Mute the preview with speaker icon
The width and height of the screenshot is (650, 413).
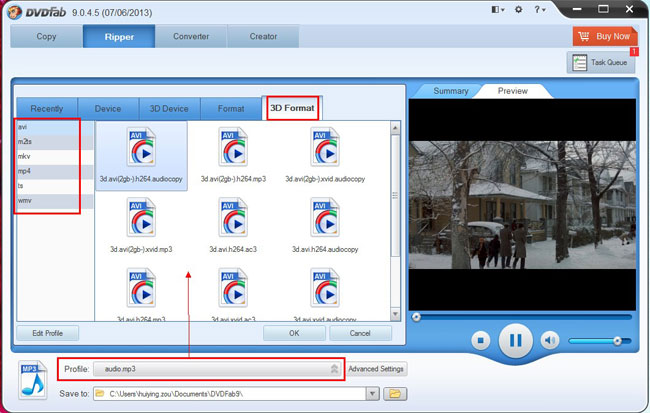pos(550,341)
